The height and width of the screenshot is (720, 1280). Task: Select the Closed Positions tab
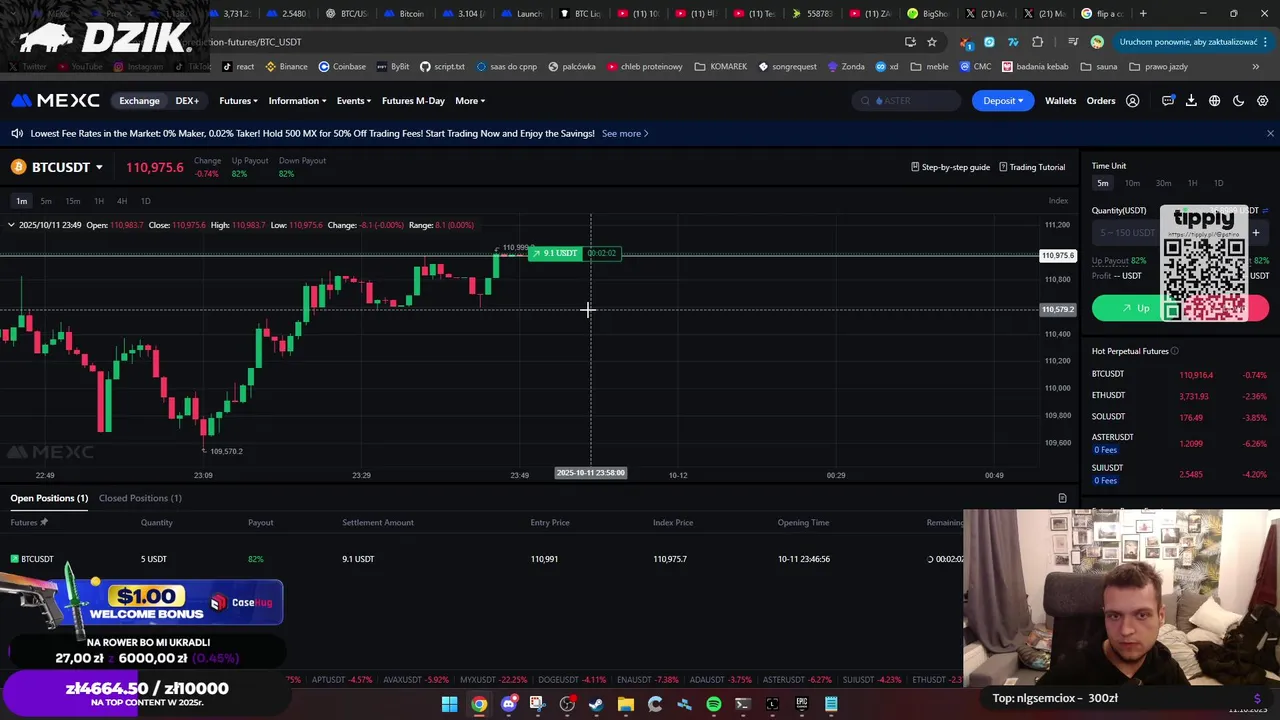pos(140,498)
